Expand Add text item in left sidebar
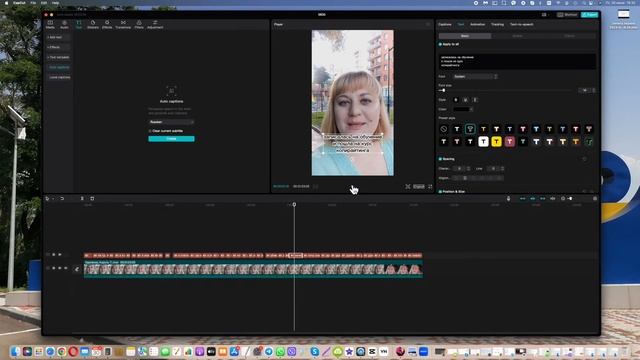Image resolution: width=640 pixels, height=360 pixels. (58, 37)
